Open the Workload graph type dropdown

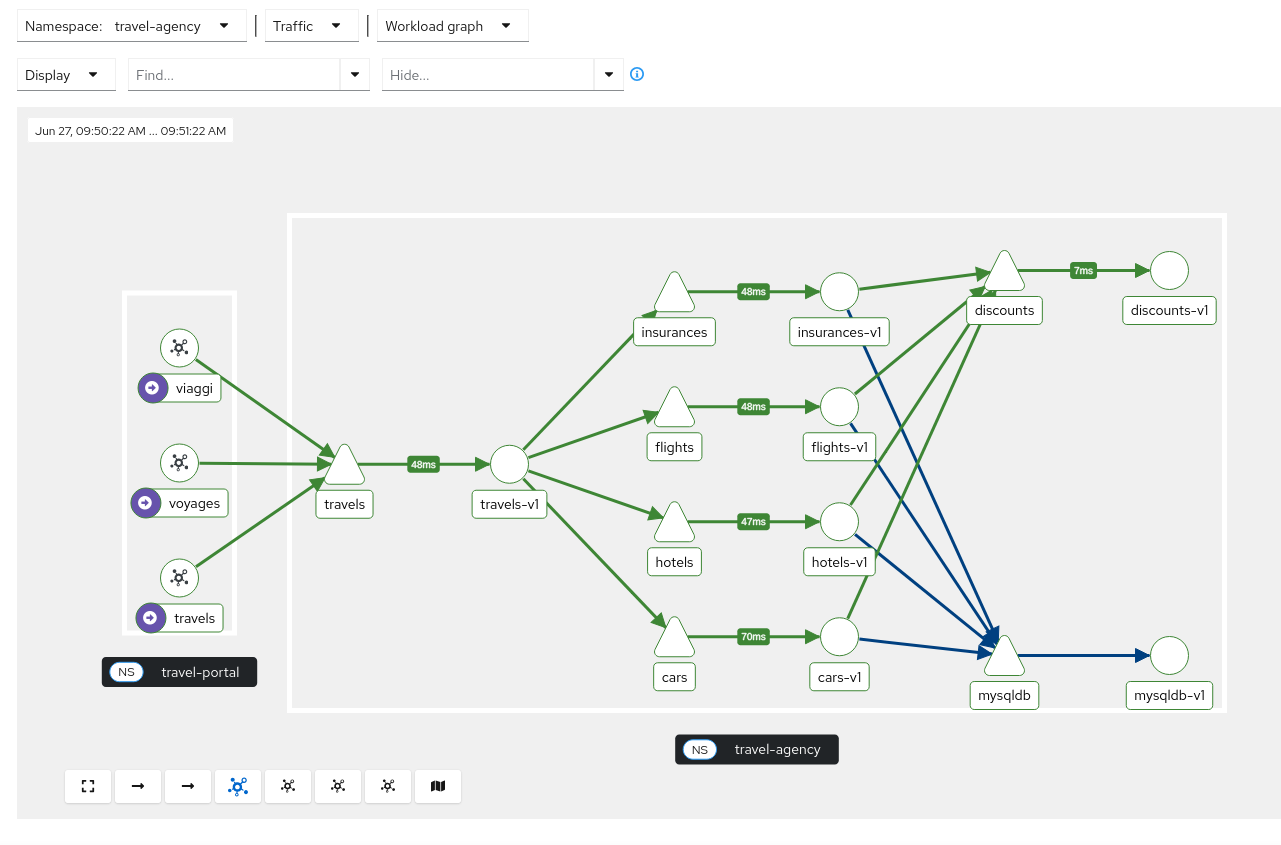[508, 26]
